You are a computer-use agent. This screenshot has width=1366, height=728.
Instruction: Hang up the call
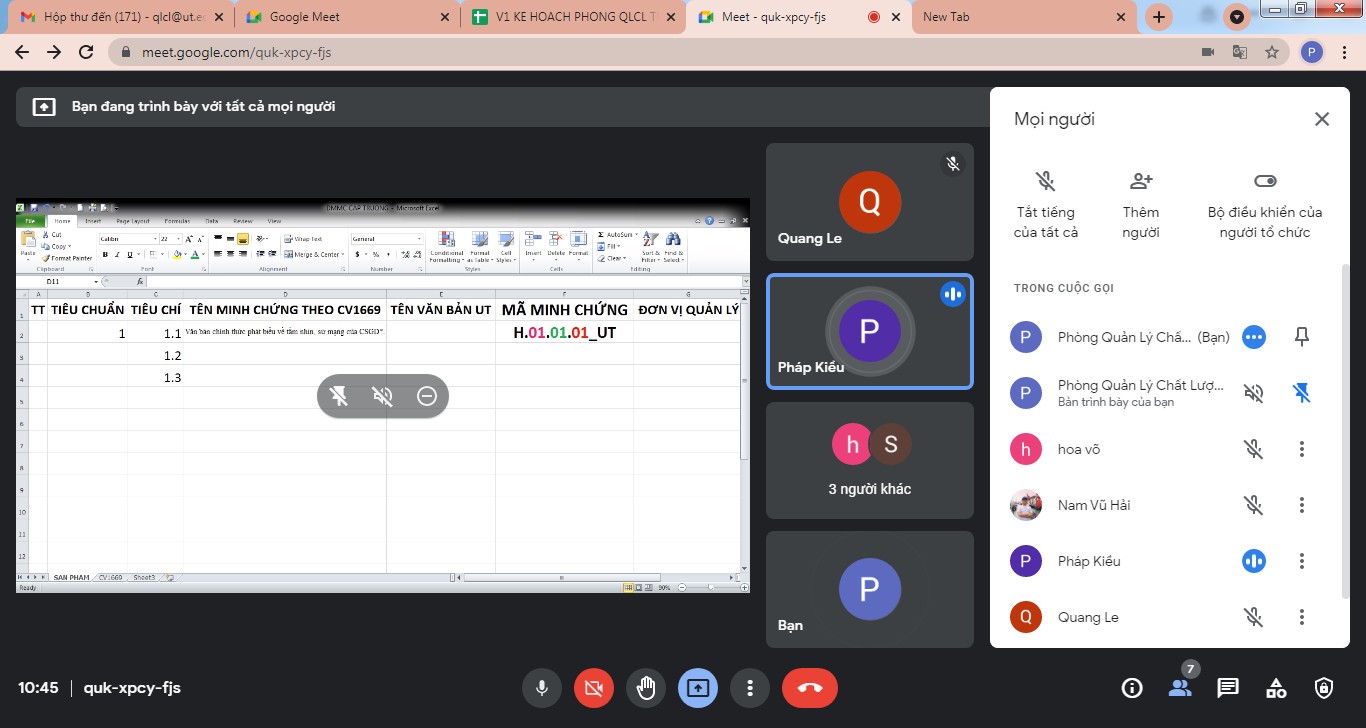pos(810,688)
